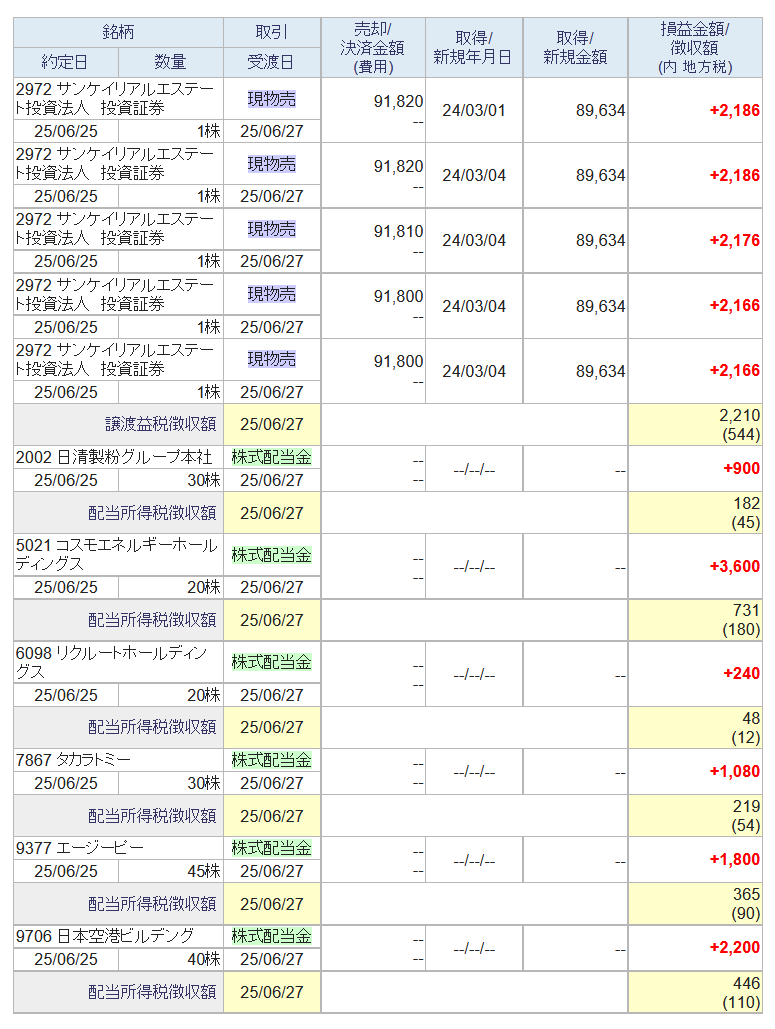The height and width of the screenshot is (1029, 775).
Task: Select sale amount 91,810
Action: [x=398, y=231]
